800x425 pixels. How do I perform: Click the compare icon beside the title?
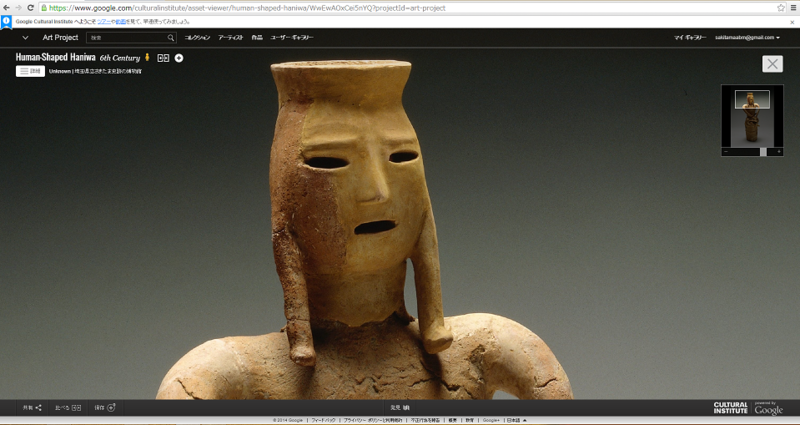(x=163, y=58)
